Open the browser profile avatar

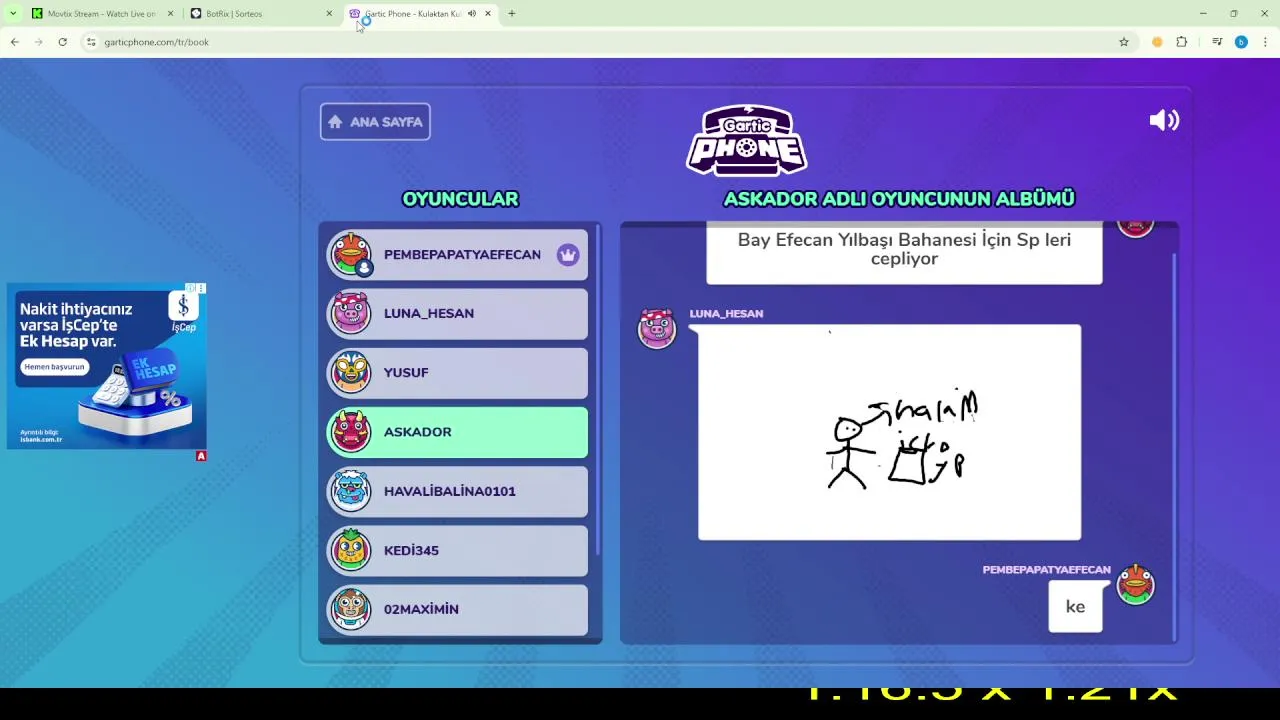[x=1241, y=42]
